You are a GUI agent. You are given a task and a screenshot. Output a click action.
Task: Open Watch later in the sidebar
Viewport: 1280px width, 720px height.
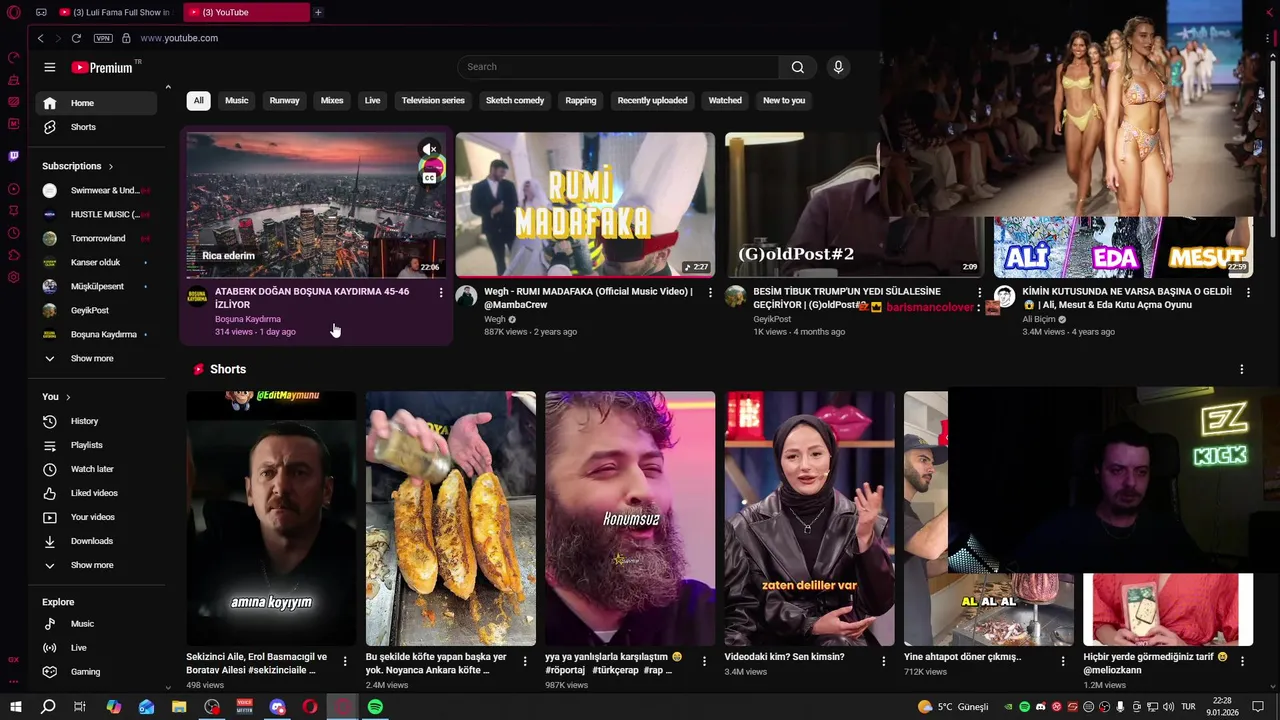click(96, 469)
